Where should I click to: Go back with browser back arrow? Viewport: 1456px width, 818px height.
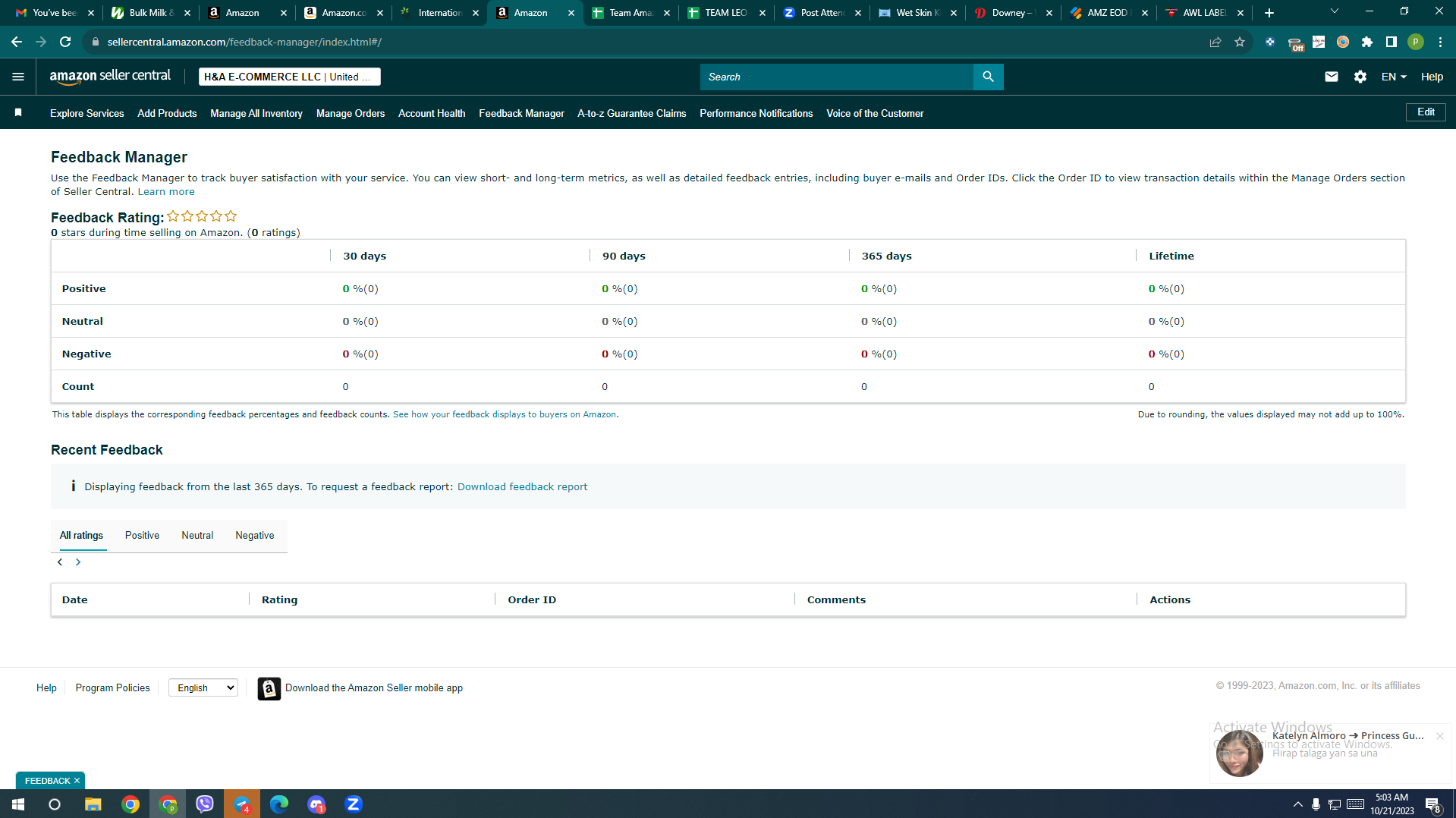(17, 42)
